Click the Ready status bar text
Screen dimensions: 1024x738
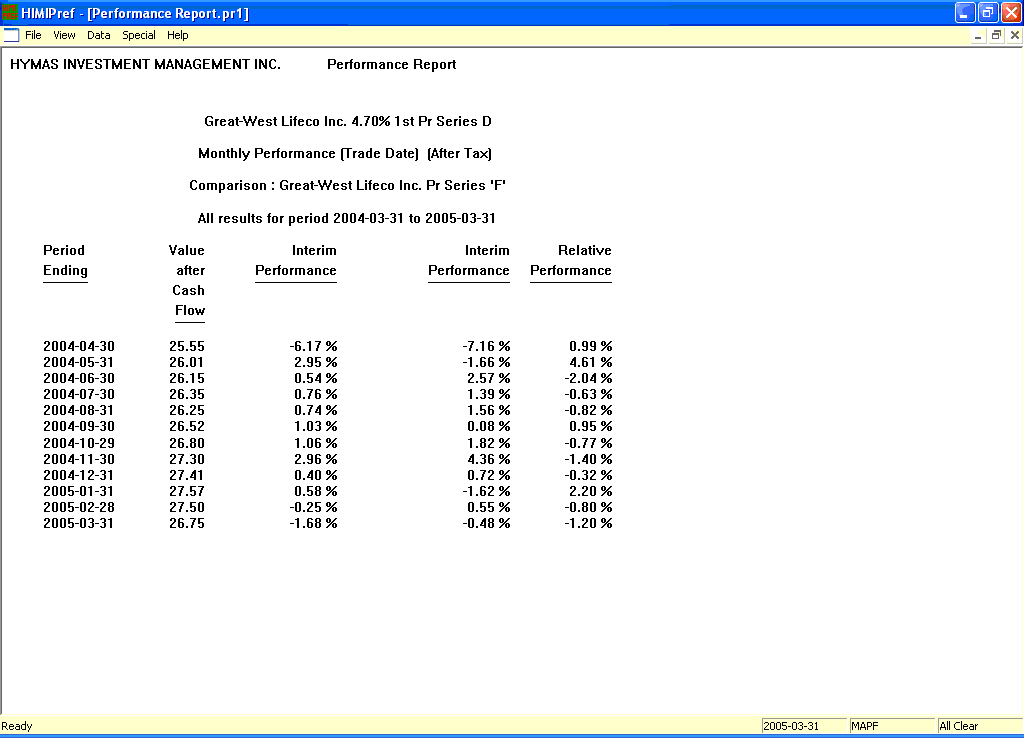click(x=17, y=726)
